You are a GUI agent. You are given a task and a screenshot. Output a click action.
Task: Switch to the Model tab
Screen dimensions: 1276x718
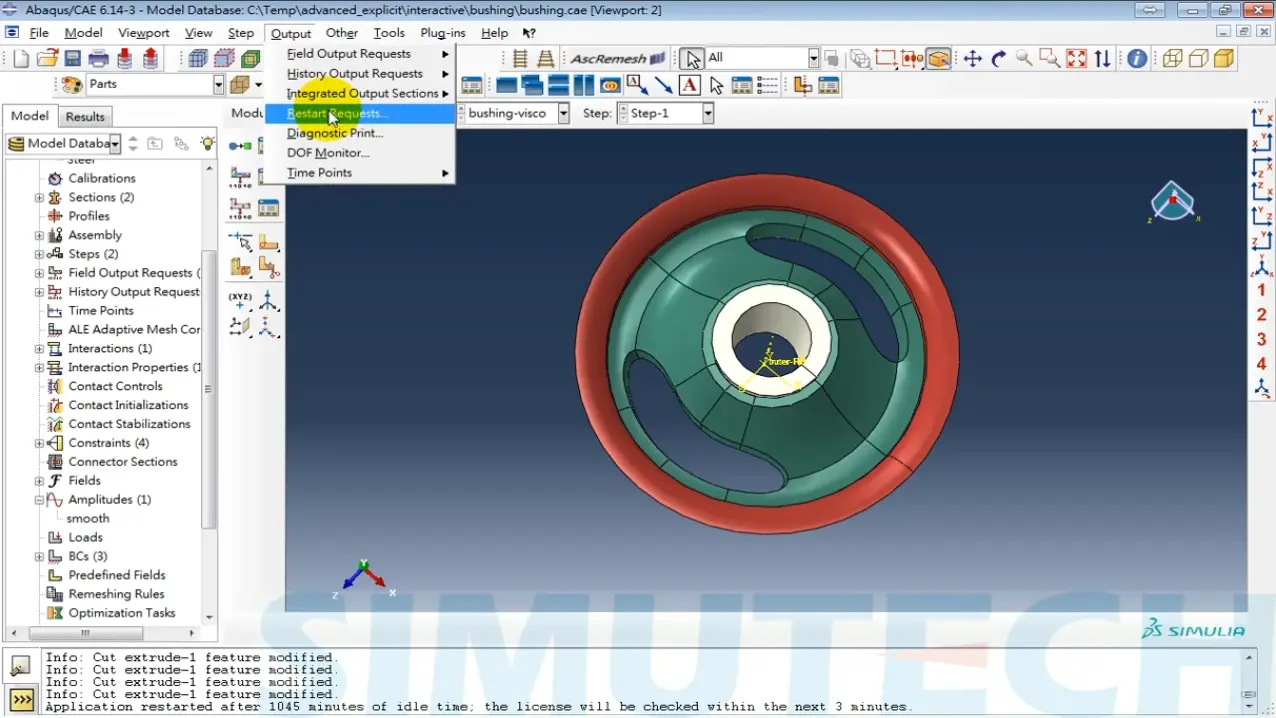point(29,116)
